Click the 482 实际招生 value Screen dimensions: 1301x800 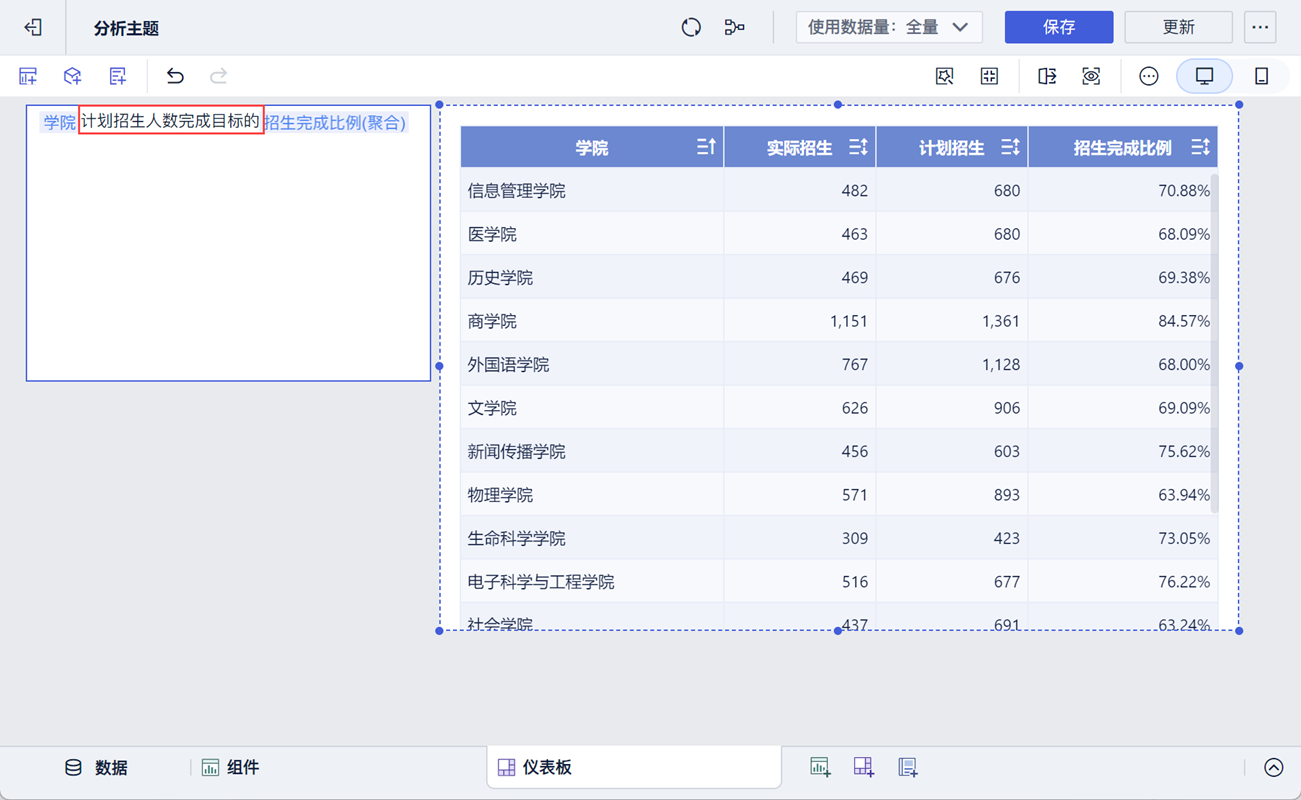click(855, 191)
